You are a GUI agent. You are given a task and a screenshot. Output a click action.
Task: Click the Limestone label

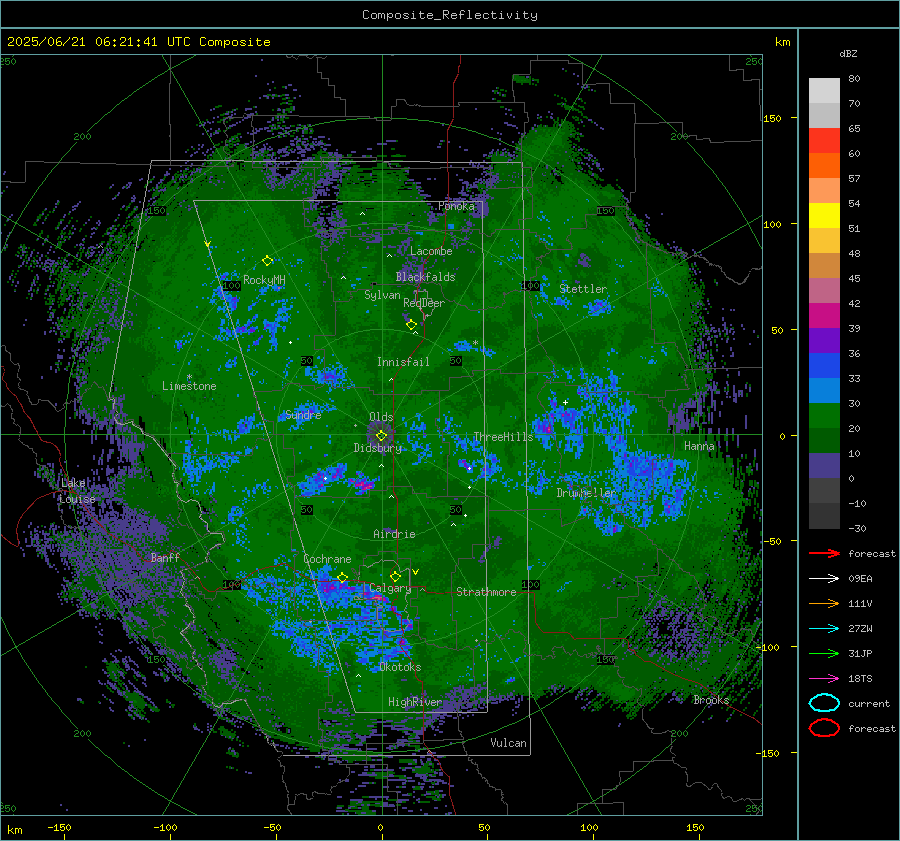189,386
